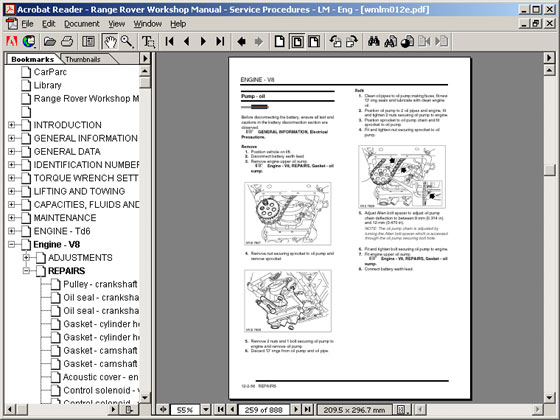Open the zoom percentage dropdown arrow
The width and height of the screenshot is (560, 420).
(206, 409)
